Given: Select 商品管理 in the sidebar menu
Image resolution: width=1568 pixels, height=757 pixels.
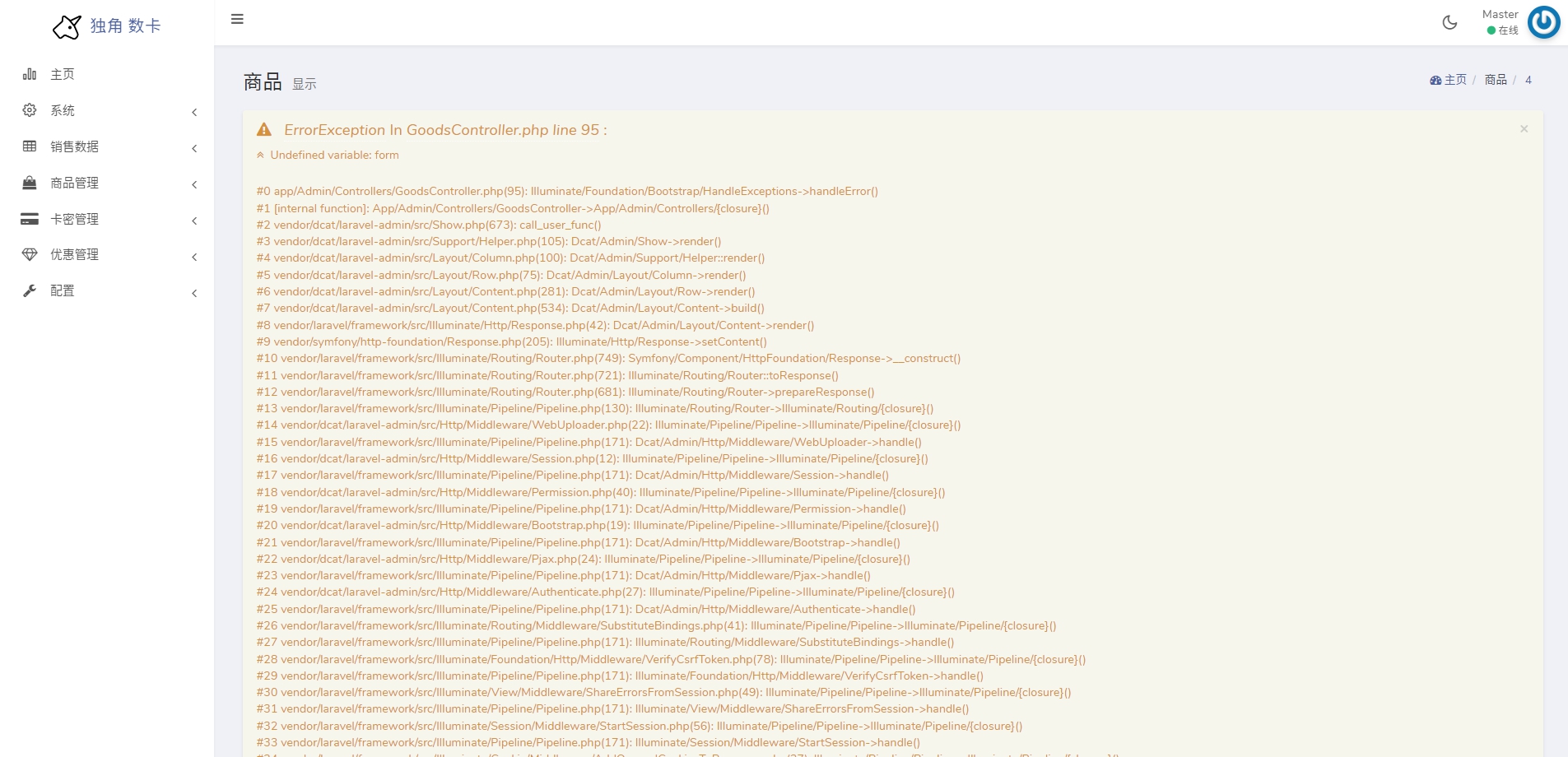Looking at the screenshot, I should [x=72, y=183].
